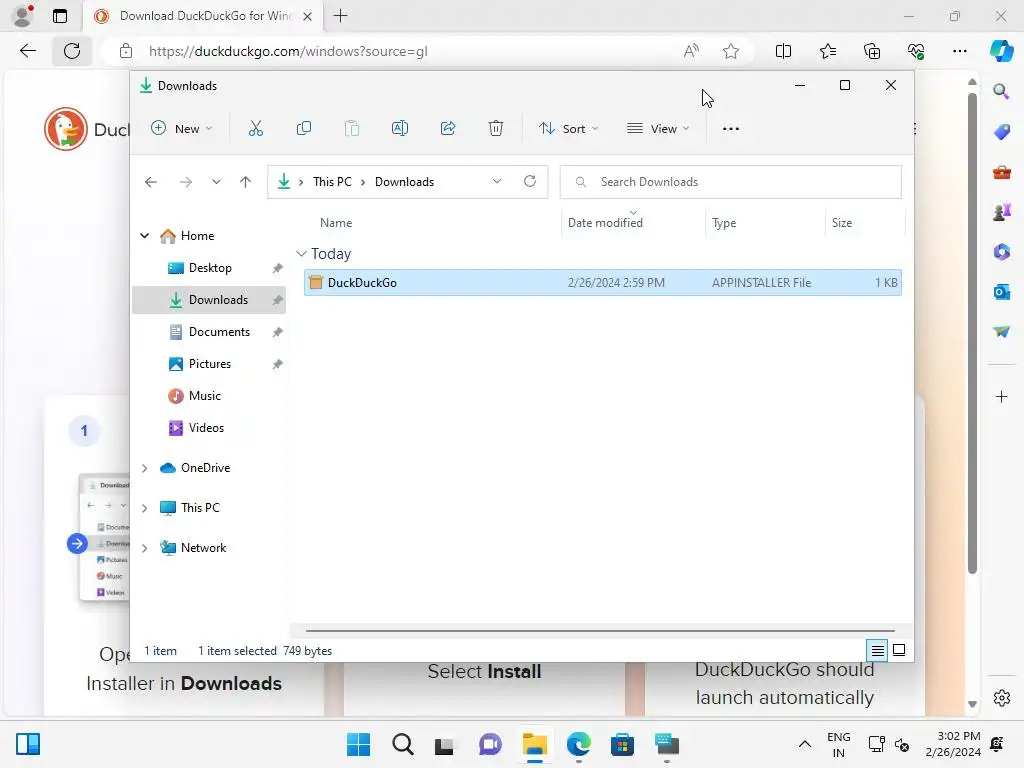Screen dimensions: 1024x768
Task: Expand the Network tree node
Action: [x=145, y=549]
